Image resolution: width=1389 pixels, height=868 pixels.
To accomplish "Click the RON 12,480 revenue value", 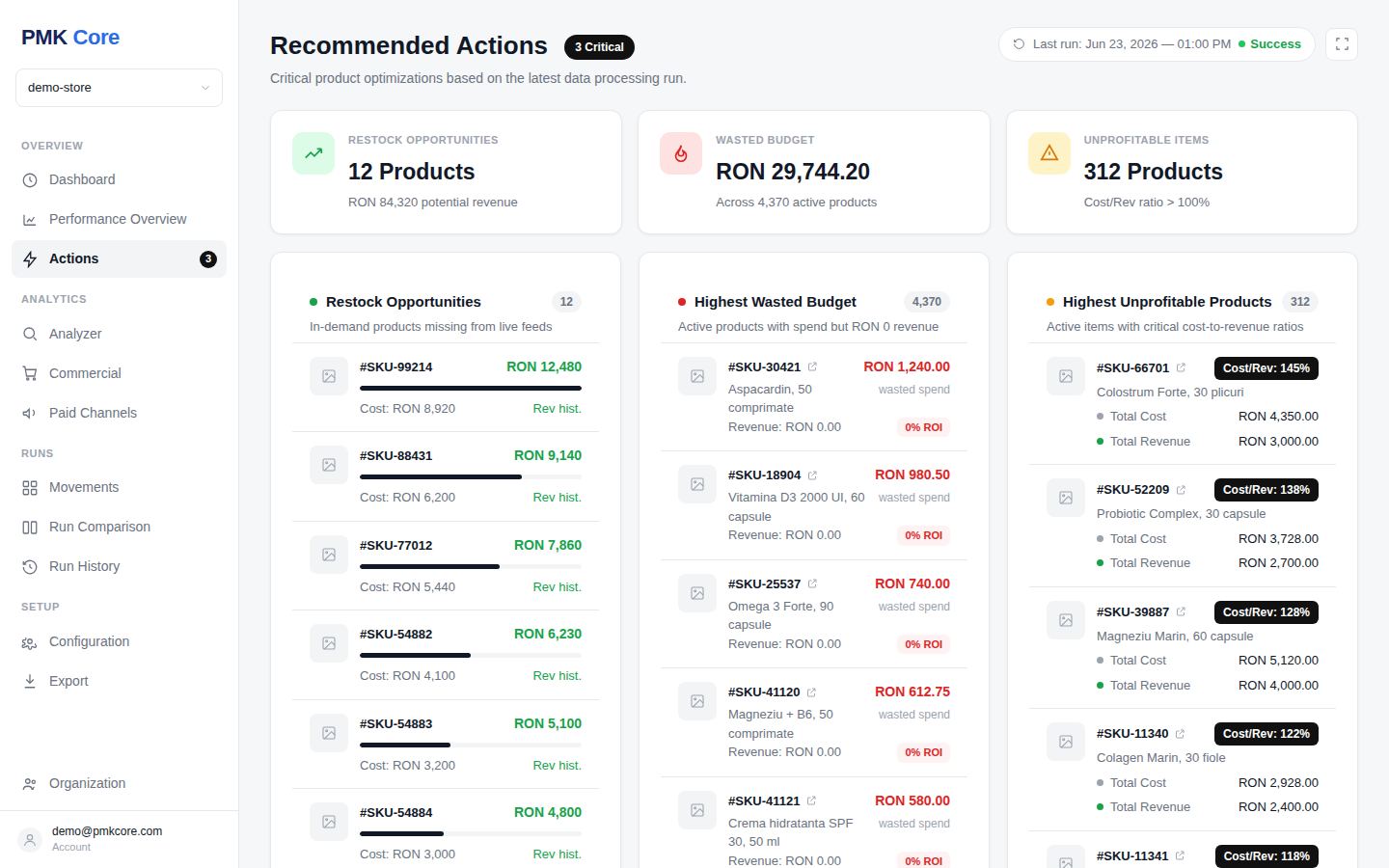I will tap(544, 366).
